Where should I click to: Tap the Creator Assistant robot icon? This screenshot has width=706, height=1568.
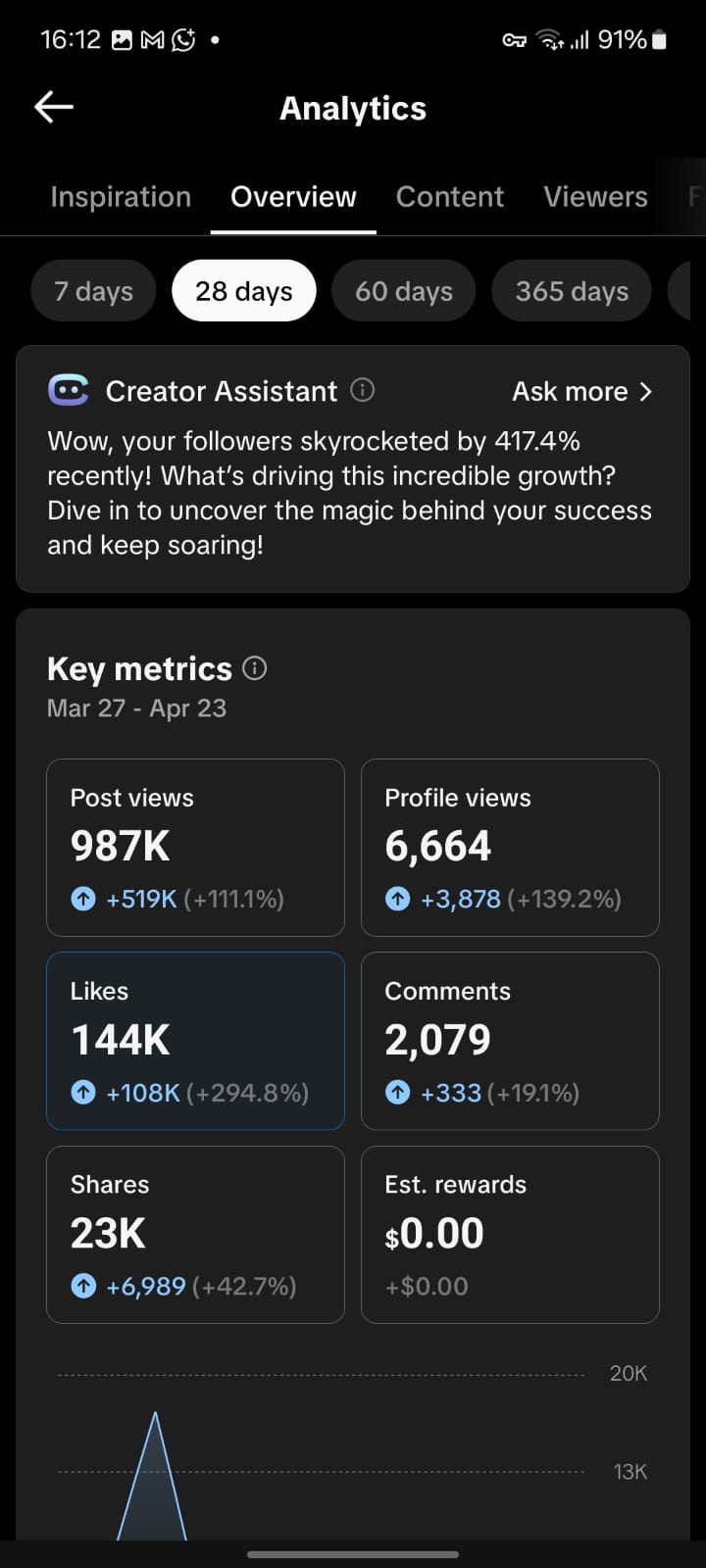(x=68, y=391)
